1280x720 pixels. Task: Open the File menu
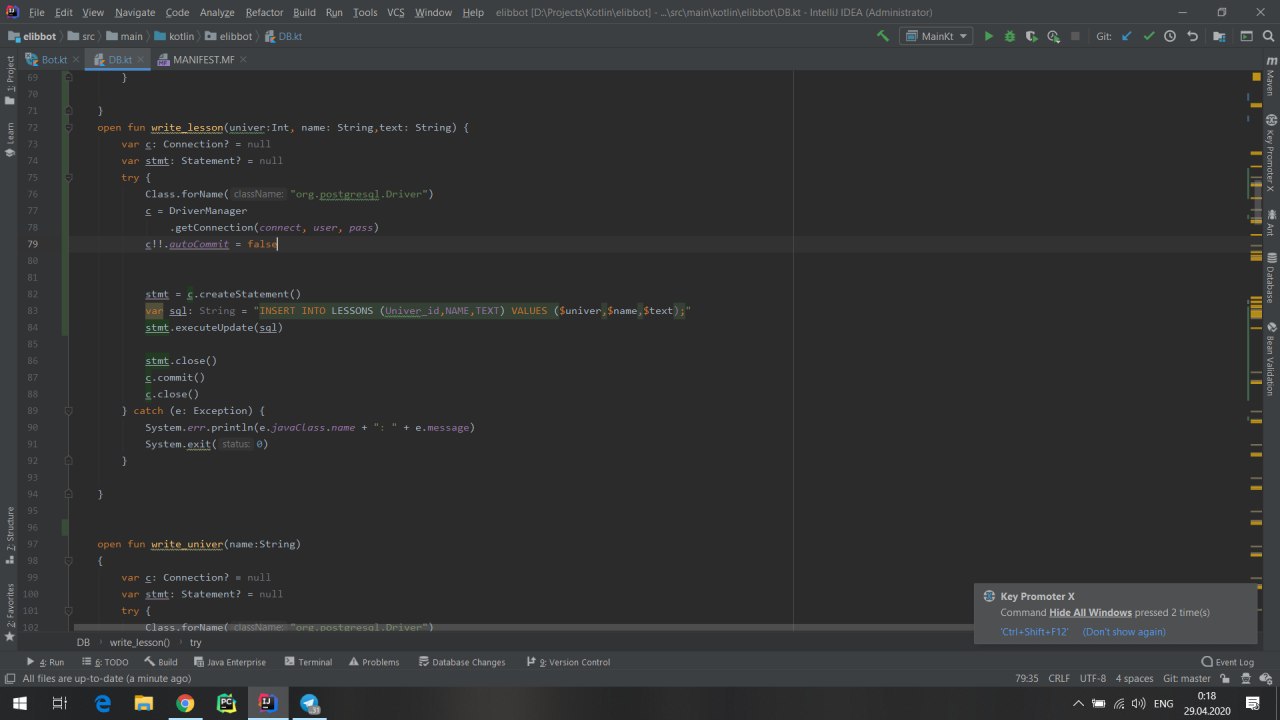click(x=37, y=12)
